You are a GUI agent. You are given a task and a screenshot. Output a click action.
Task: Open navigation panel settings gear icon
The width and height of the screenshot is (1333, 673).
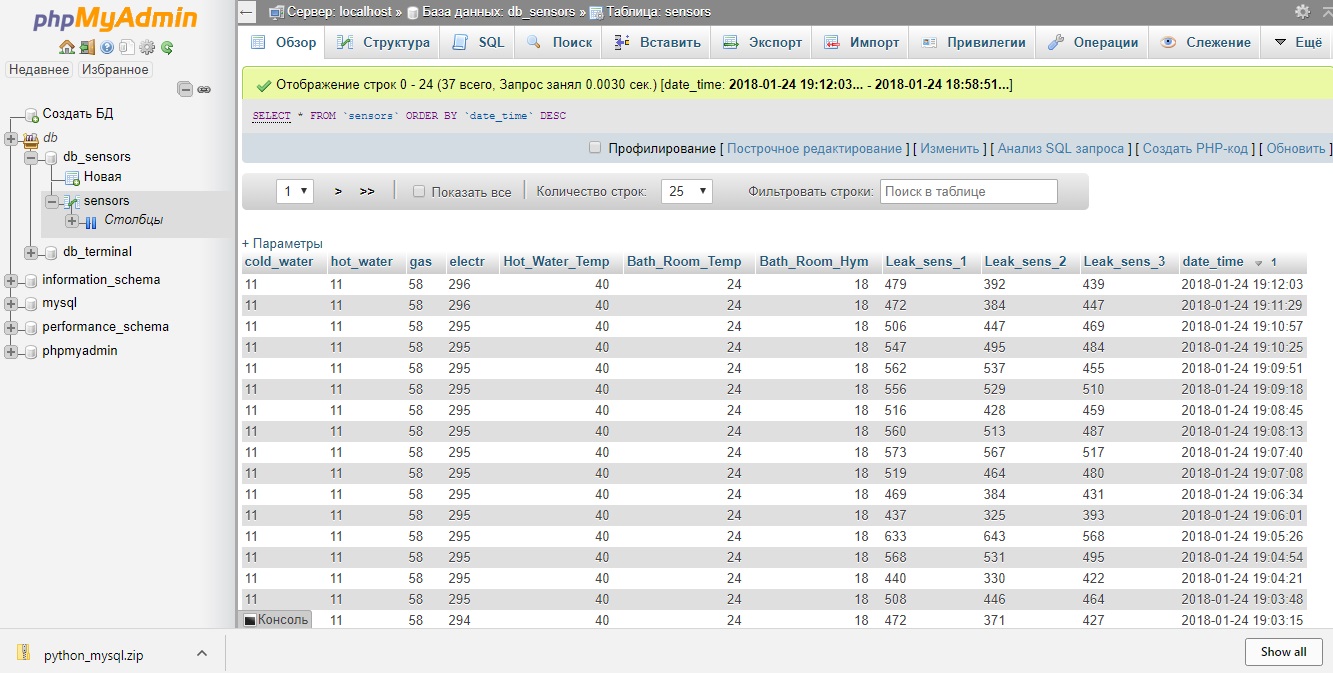(x=147, y=47)
